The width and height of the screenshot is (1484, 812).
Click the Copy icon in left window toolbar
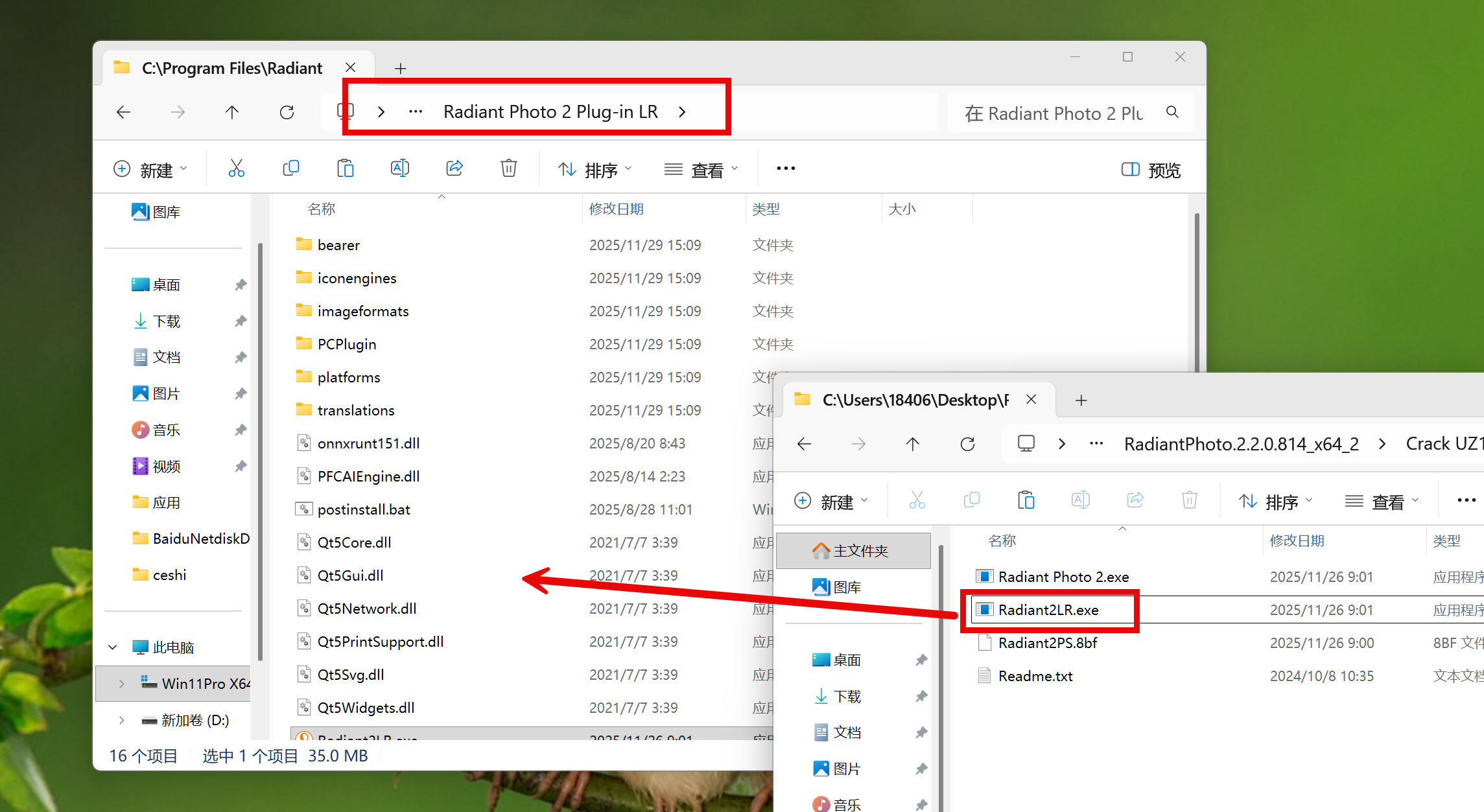(291, 169)
